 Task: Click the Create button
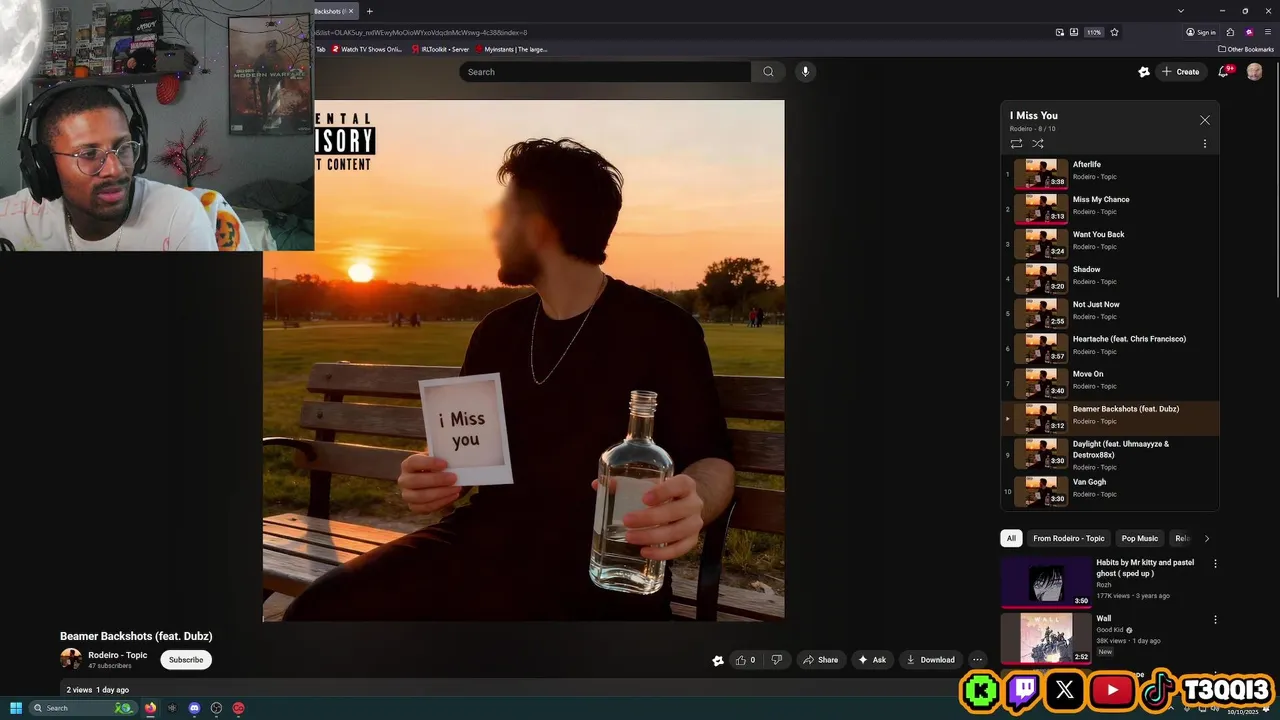[1181, 72]
